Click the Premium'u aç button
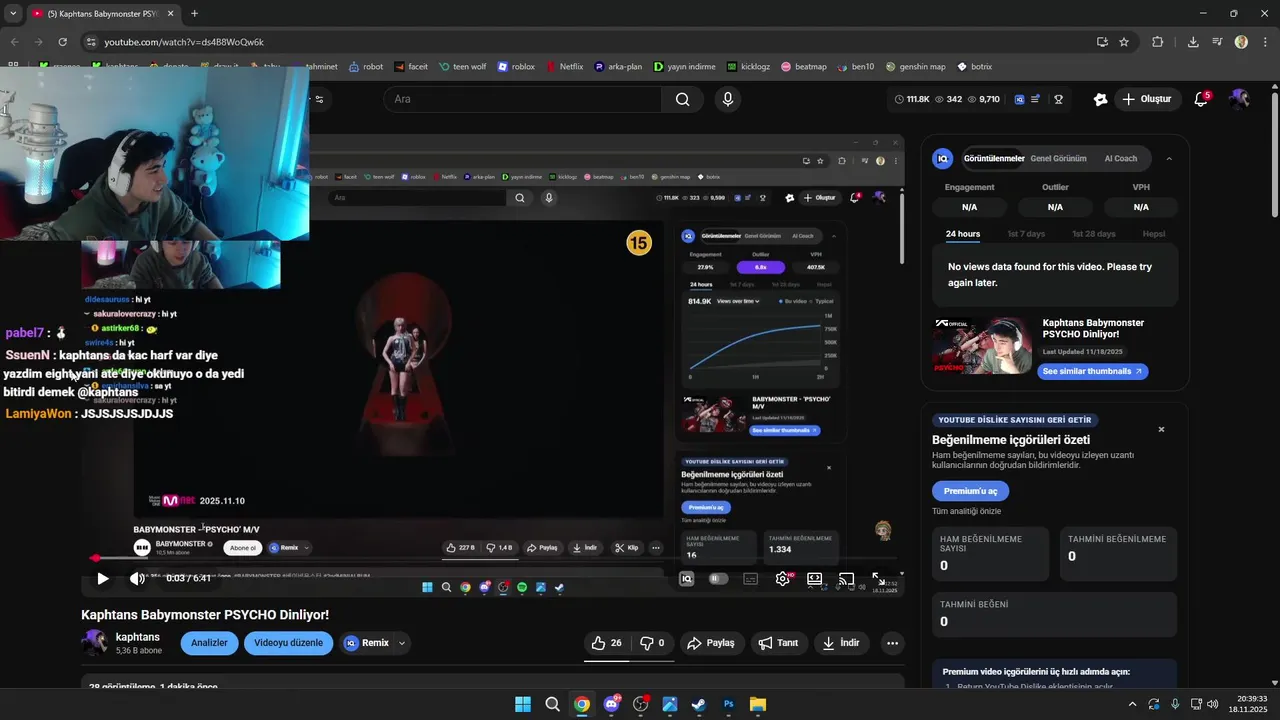The height and width of the screenshot is (720, 1280). (970, 491)
